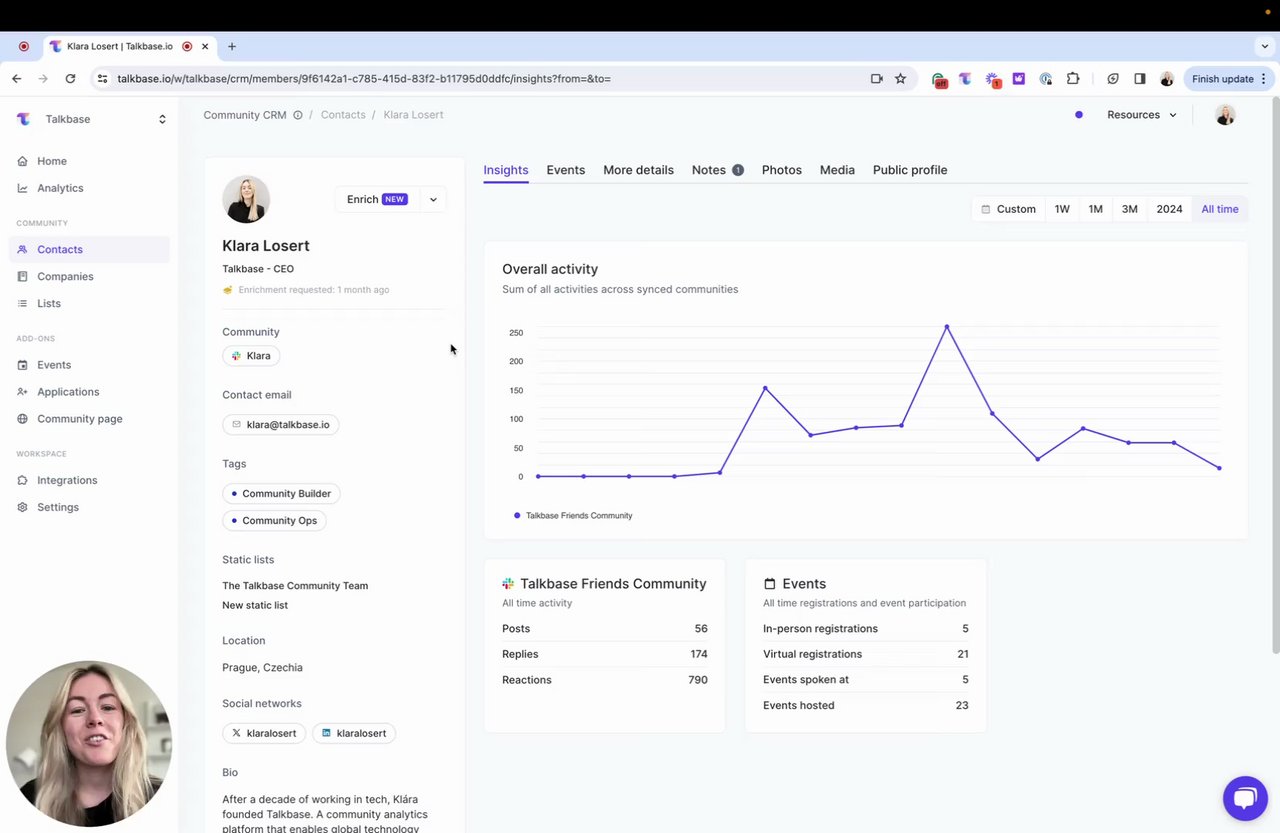Image resolution: width=1280 pixels, height=833 pixels.
Task: Click the Applications person-plus icon
Action: tap(23, 392)
